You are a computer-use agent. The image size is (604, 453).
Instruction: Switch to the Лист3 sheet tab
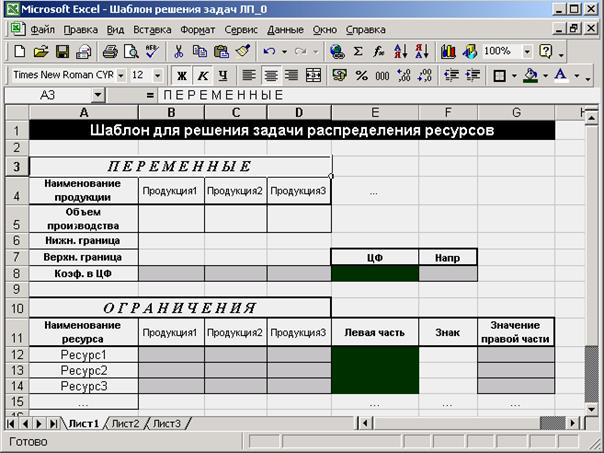(167, 424)
